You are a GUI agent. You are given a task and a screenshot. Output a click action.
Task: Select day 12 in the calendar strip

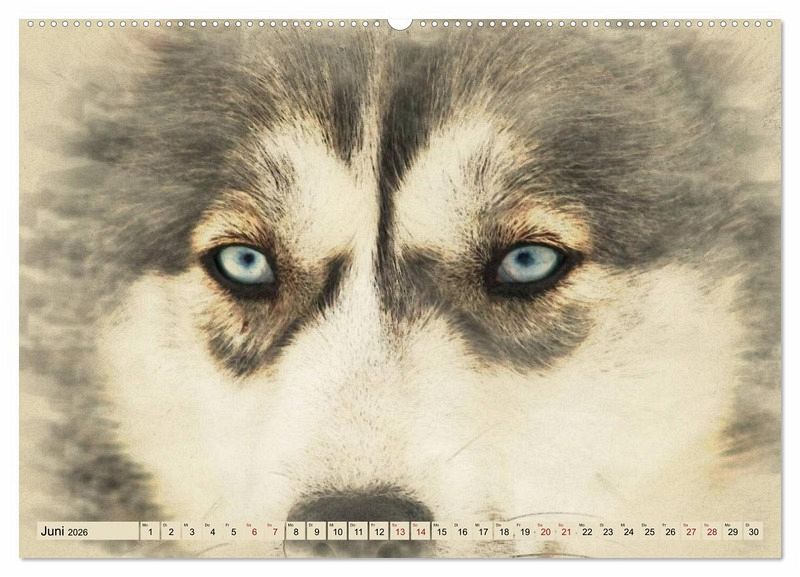pos(379,531)
